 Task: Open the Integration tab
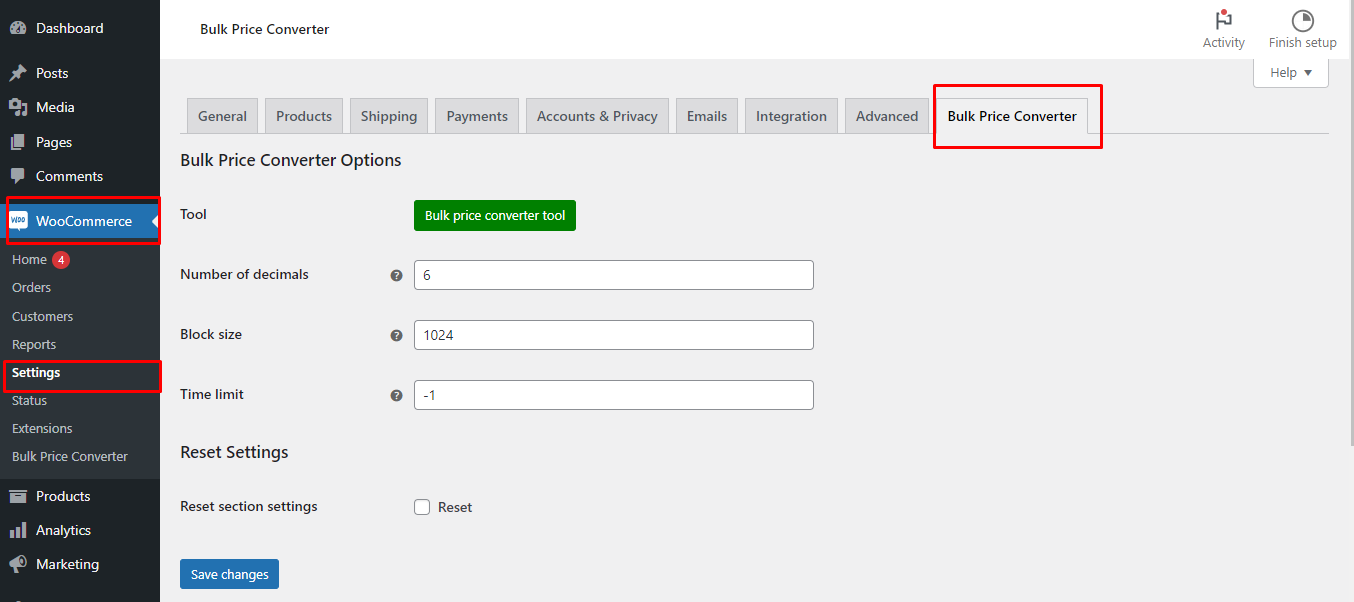[791, 116]
